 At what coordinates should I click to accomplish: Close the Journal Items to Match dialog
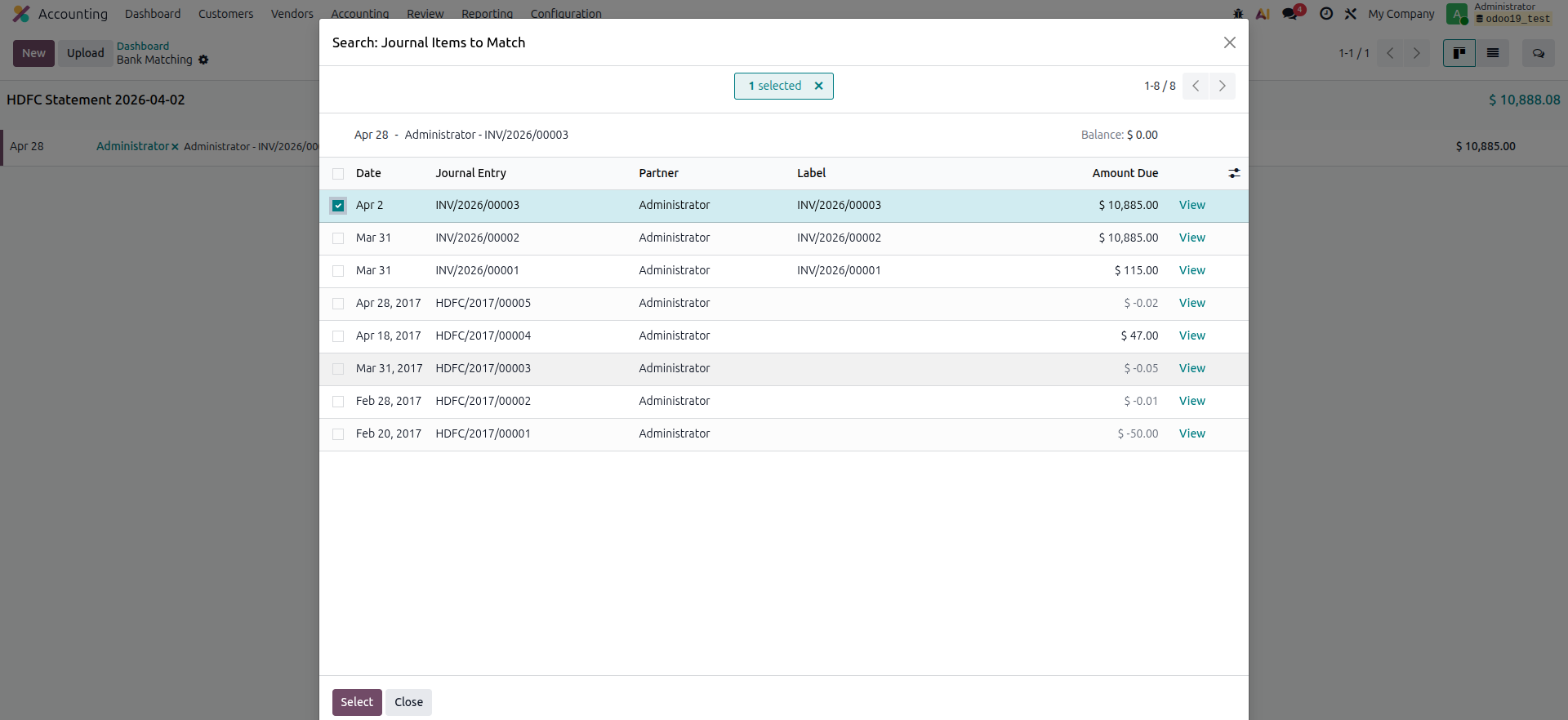(1229, 42)
